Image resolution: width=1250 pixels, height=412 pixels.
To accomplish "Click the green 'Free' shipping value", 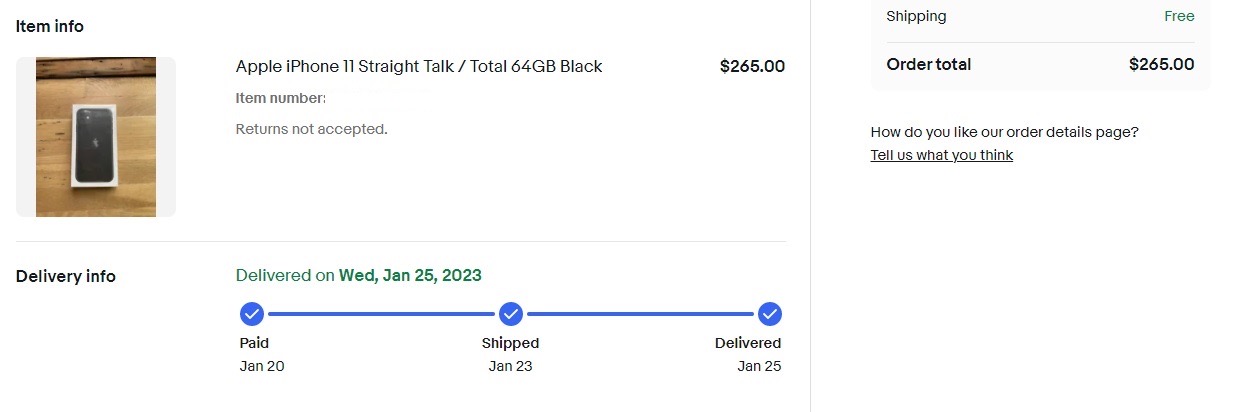I will point(1179,16).
